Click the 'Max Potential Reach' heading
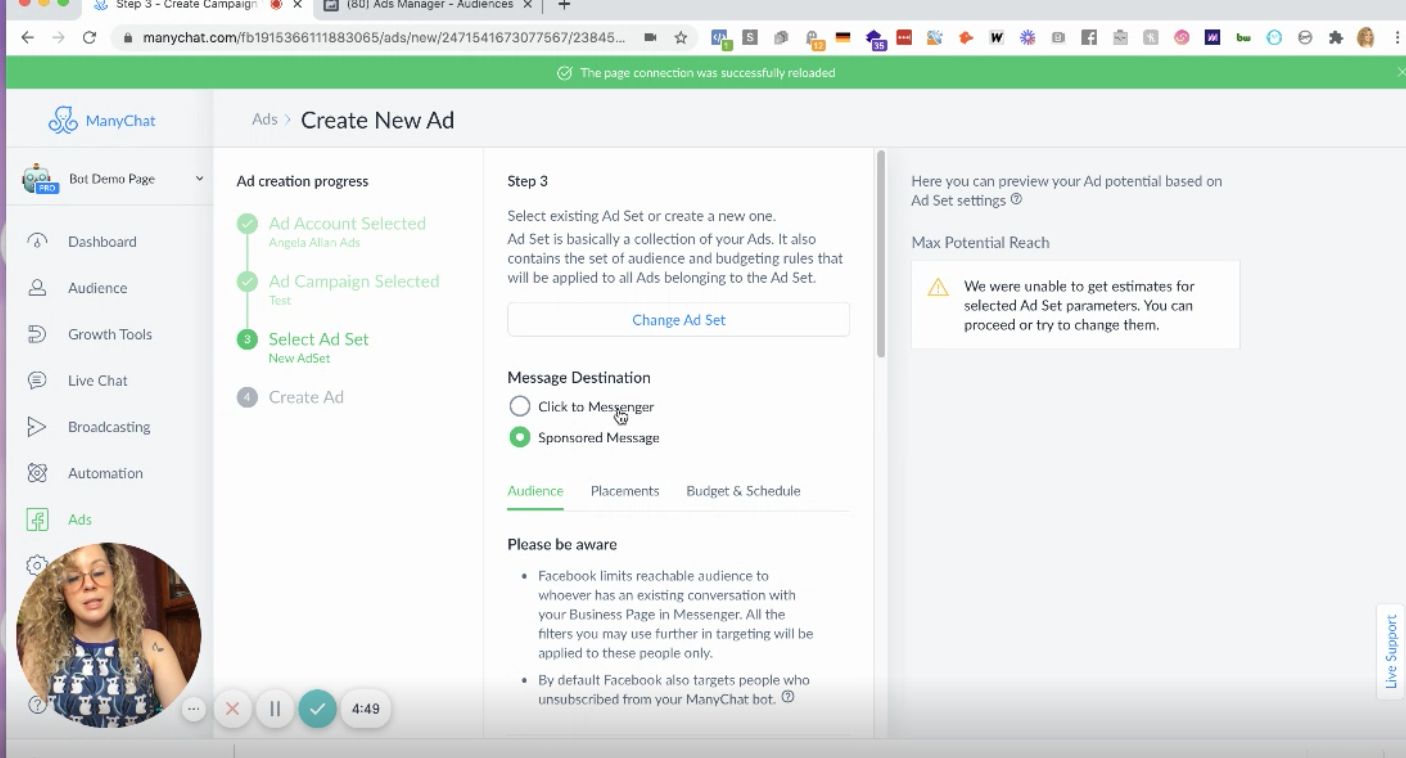The height and width of the screenshot is (758, 1406). (x=980, y=243)
